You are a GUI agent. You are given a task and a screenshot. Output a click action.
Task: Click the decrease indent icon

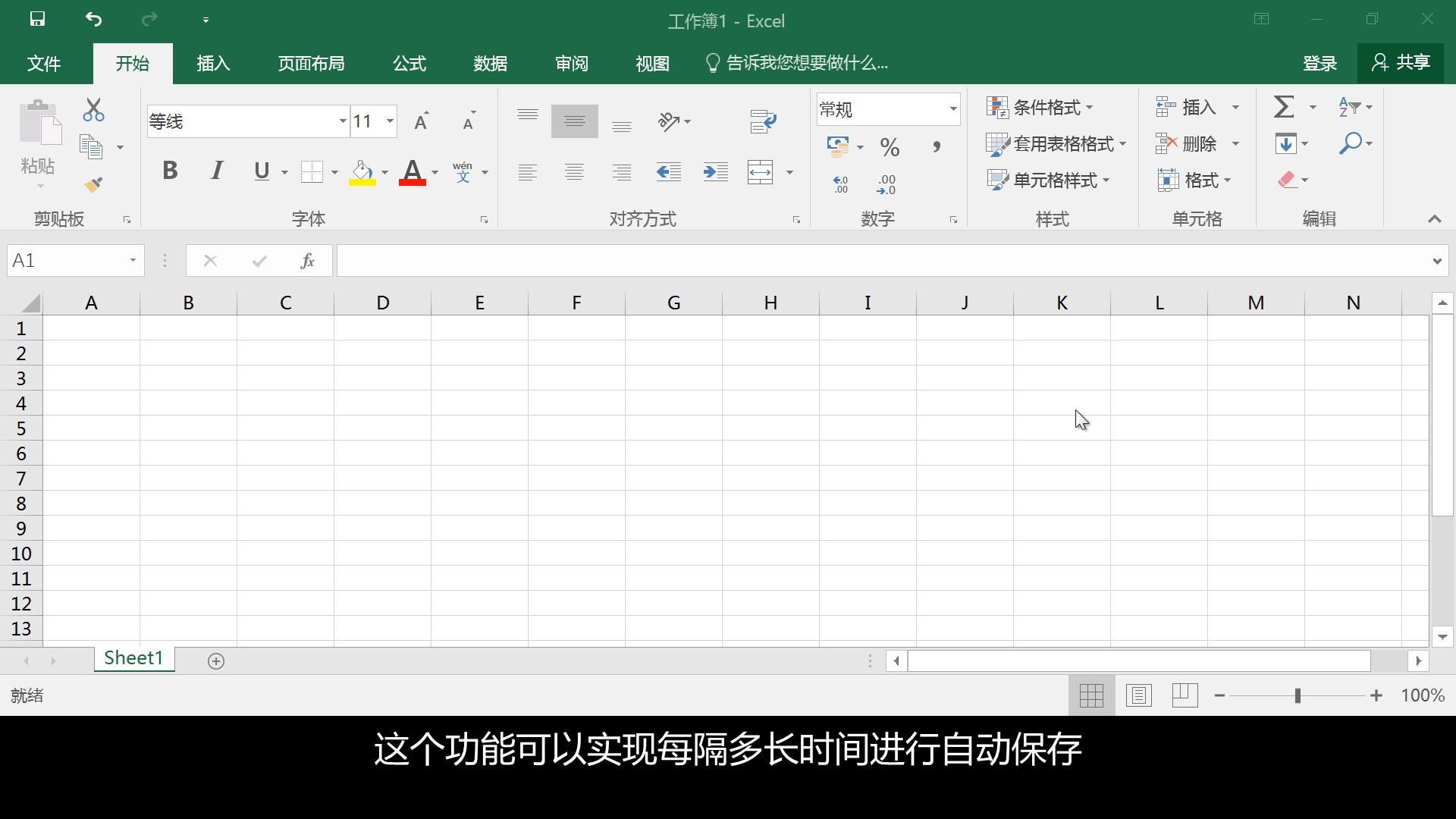coord(668,172)
